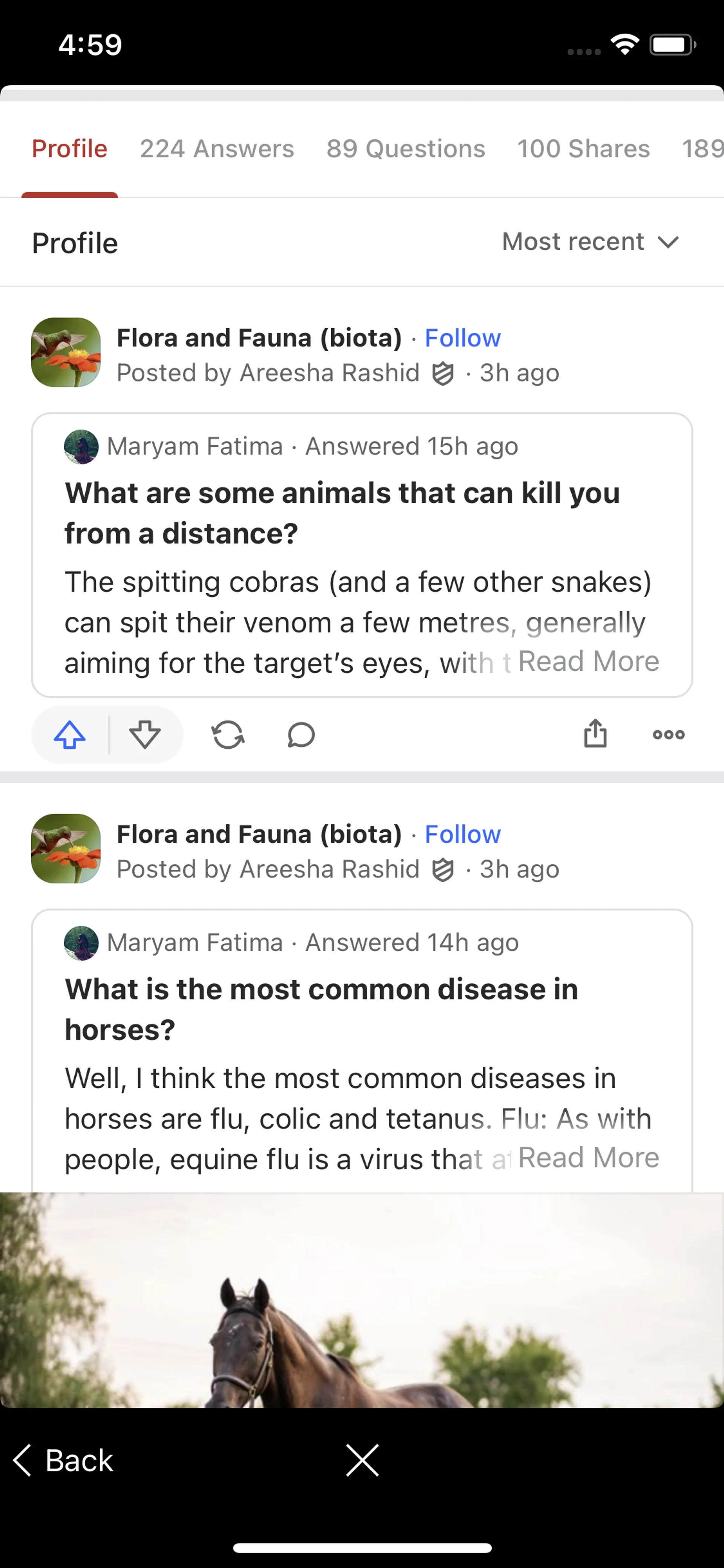This screenshot has width=724, height=1568.
Task: Follow Flora and Fauna in second post
Action: tap(462, 834)
